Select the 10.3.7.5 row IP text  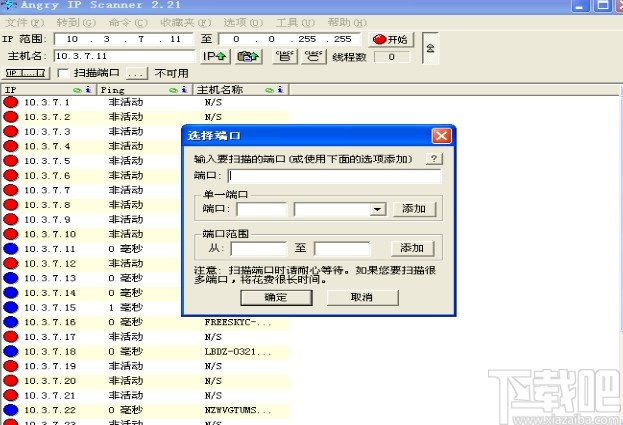coord(47,161)
